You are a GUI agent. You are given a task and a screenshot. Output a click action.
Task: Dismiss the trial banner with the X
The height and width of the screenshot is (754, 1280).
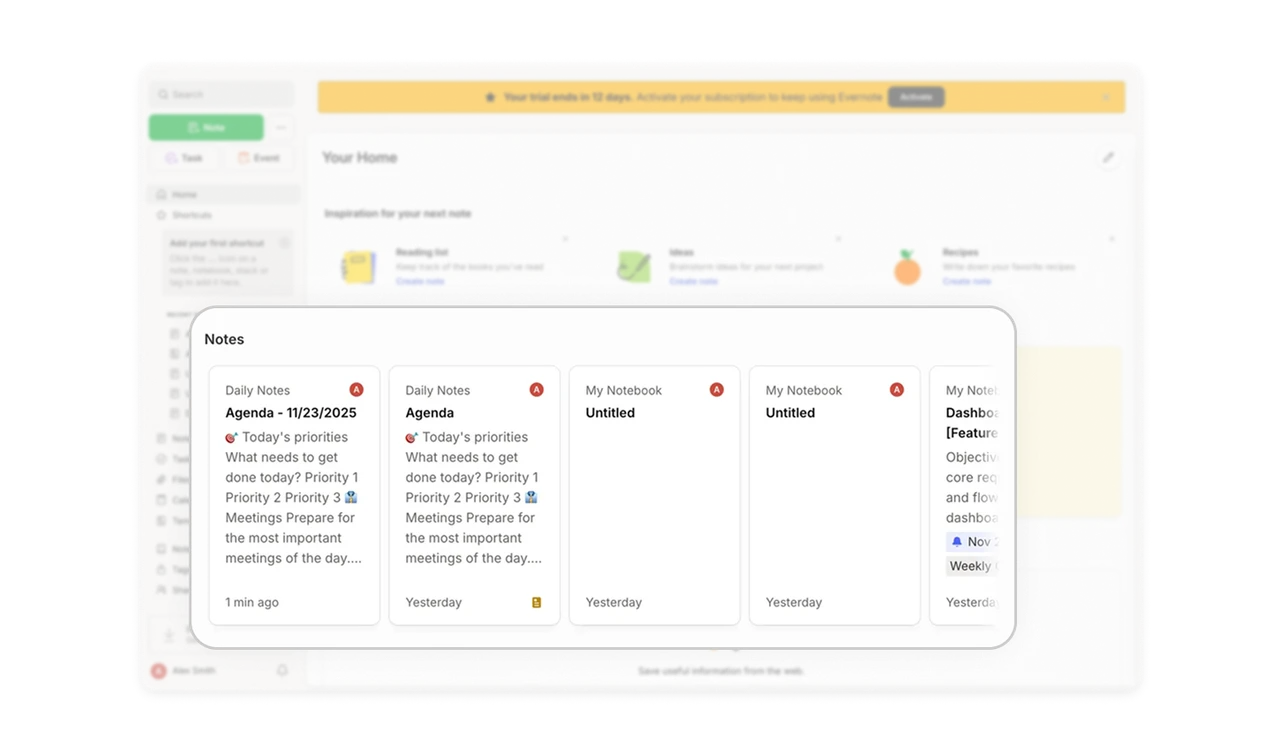click(x=1106, y=97)
